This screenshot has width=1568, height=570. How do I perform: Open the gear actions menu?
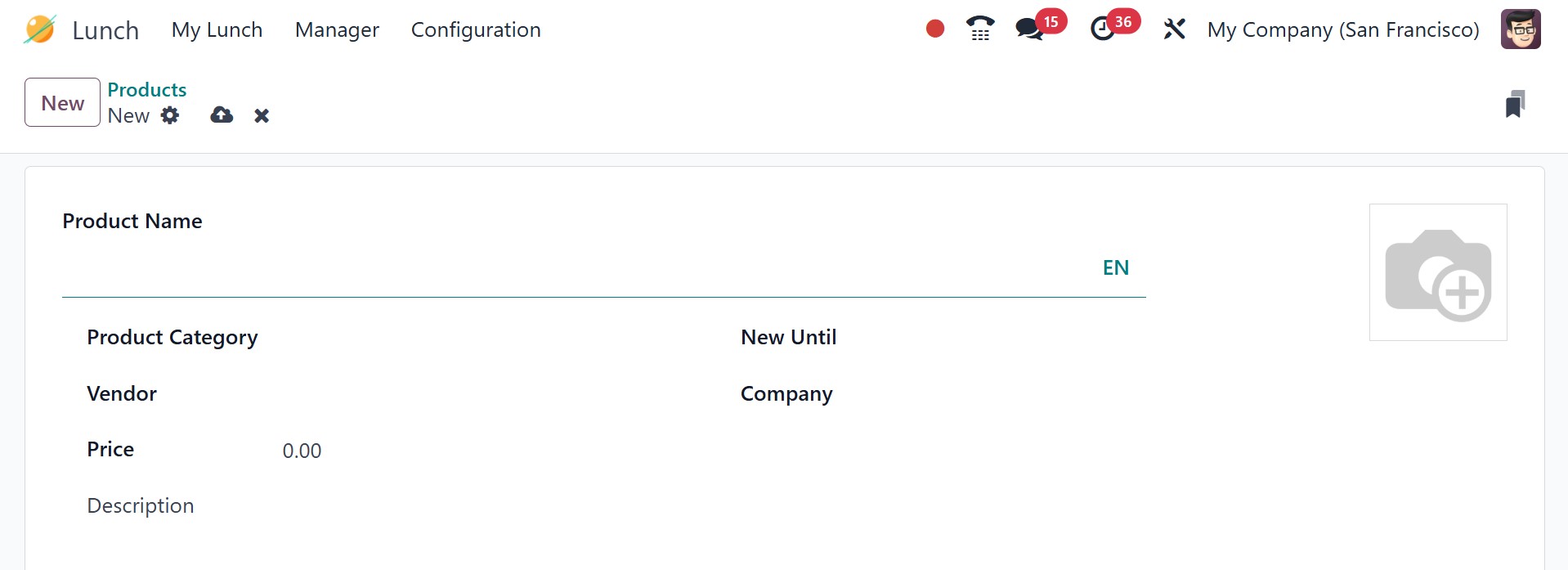point(170,115)
